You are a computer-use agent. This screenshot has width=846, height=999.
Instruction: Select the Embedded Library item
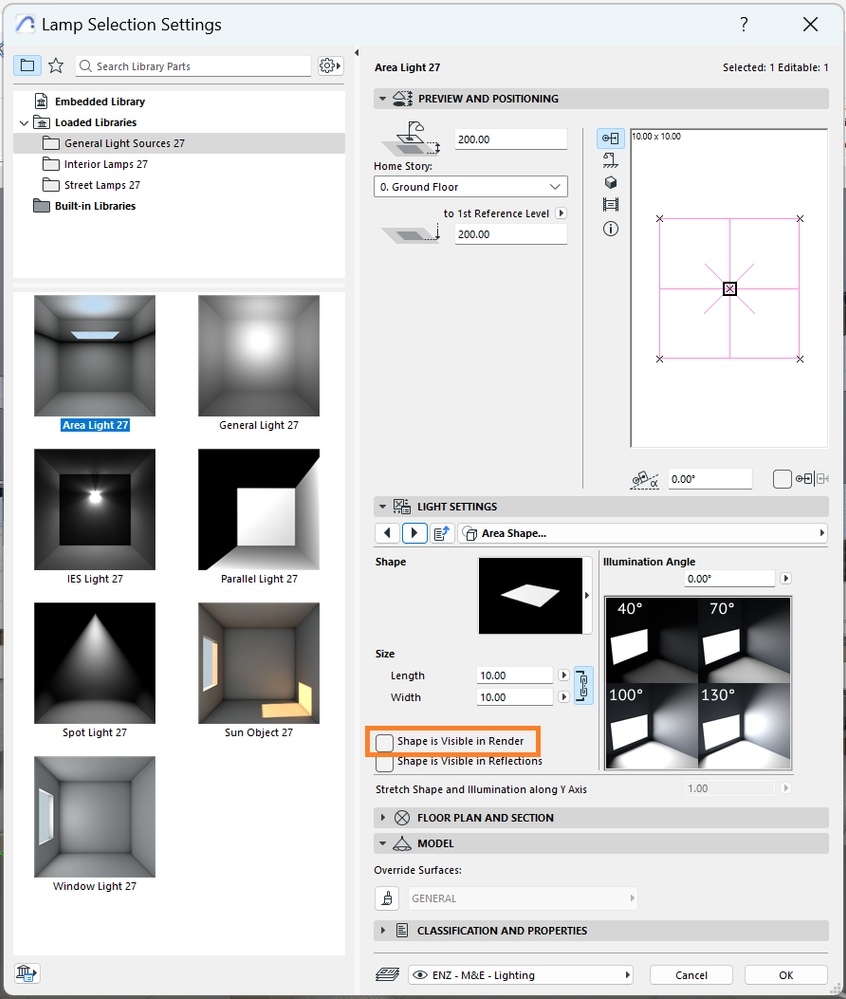pyautogui.click(x=99, y=101)
